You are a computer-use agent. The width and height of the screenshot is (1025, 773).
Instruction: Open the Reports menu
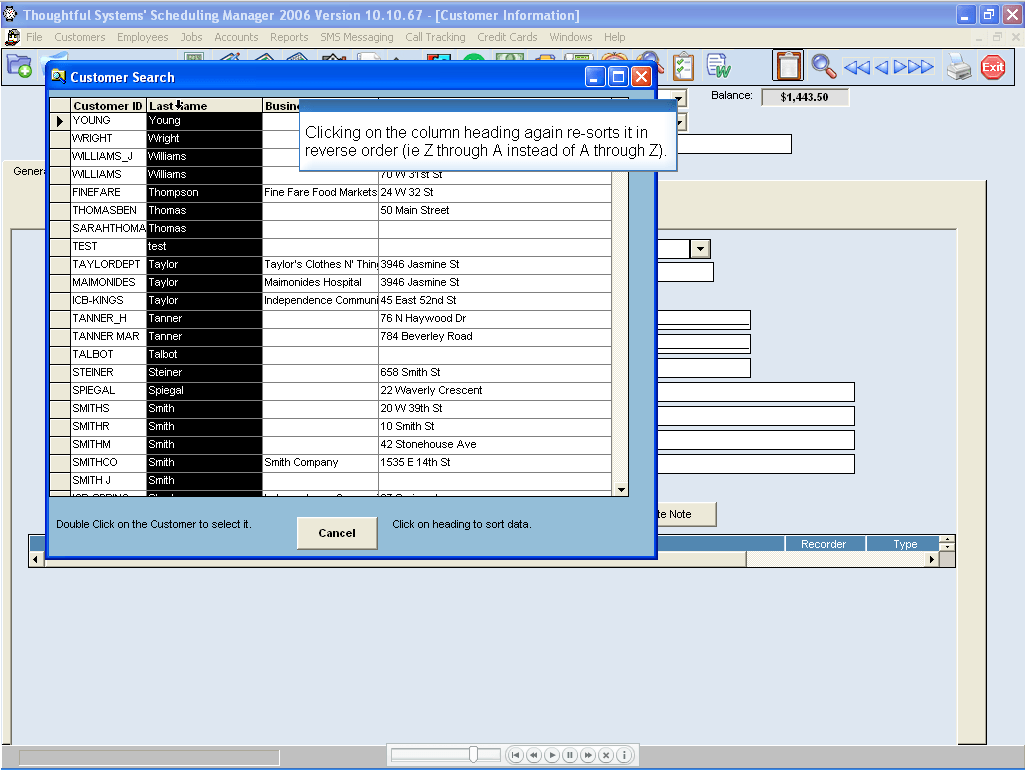click(x=289, y=37)
